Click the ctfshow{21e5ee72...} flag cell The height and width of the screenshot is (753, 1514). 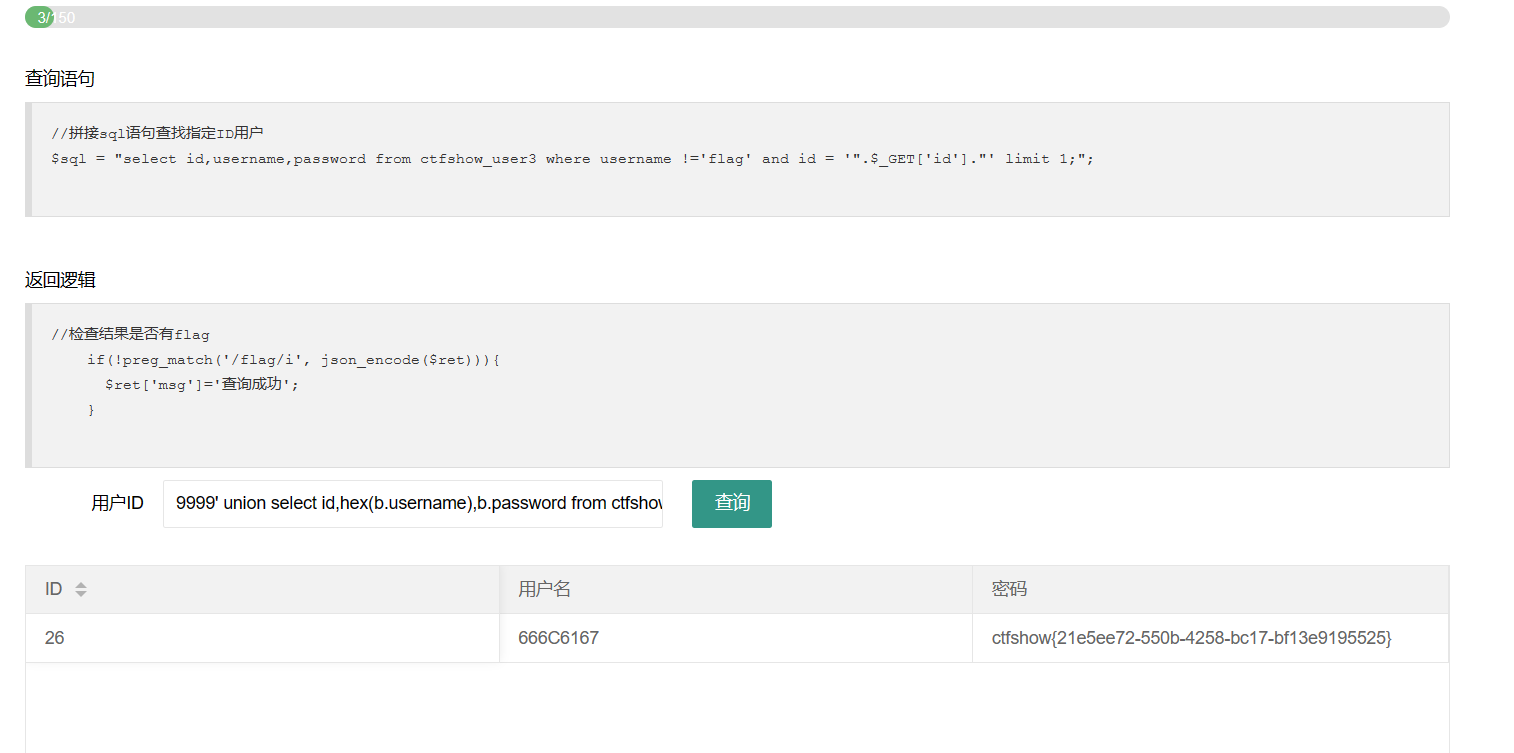(1210, 638)
